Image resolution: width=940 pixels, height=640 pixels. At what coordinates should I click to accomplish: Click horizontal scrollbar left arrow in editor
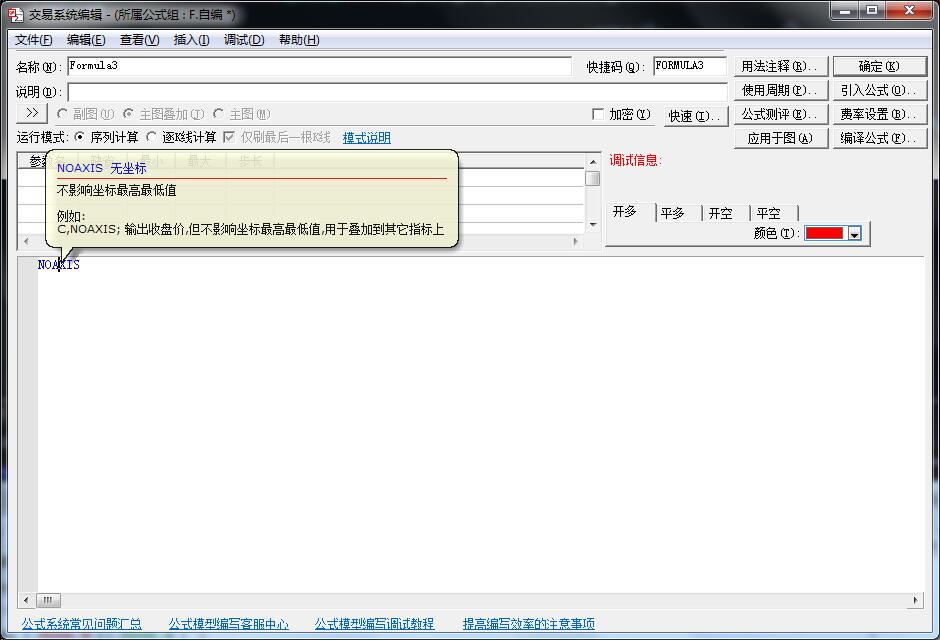click(26, 601)
